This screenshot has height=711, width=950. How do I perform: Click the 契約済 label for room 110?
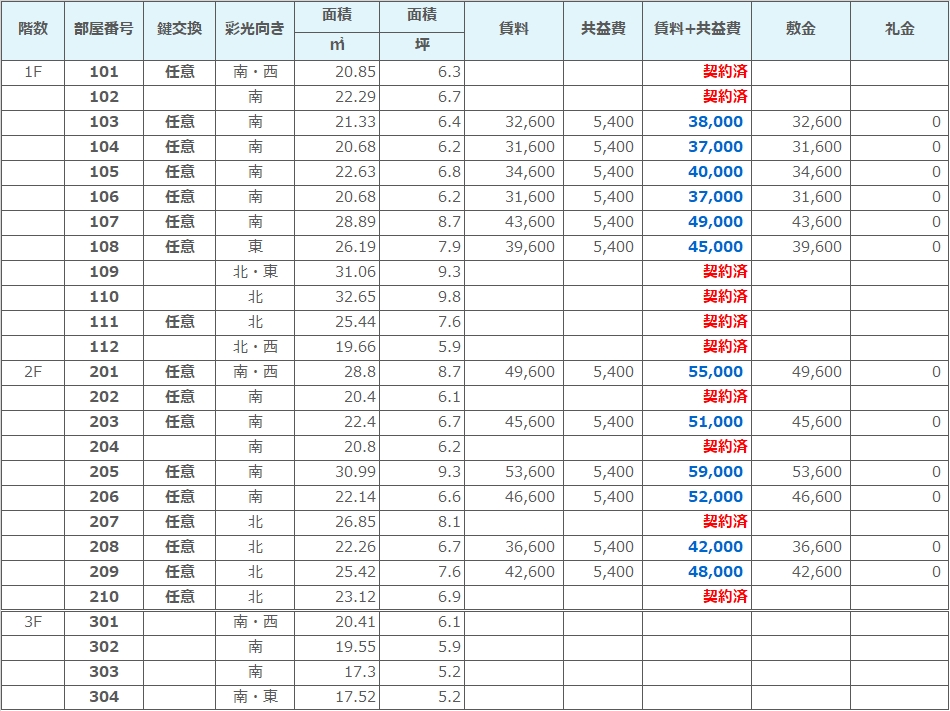(725, 297)
